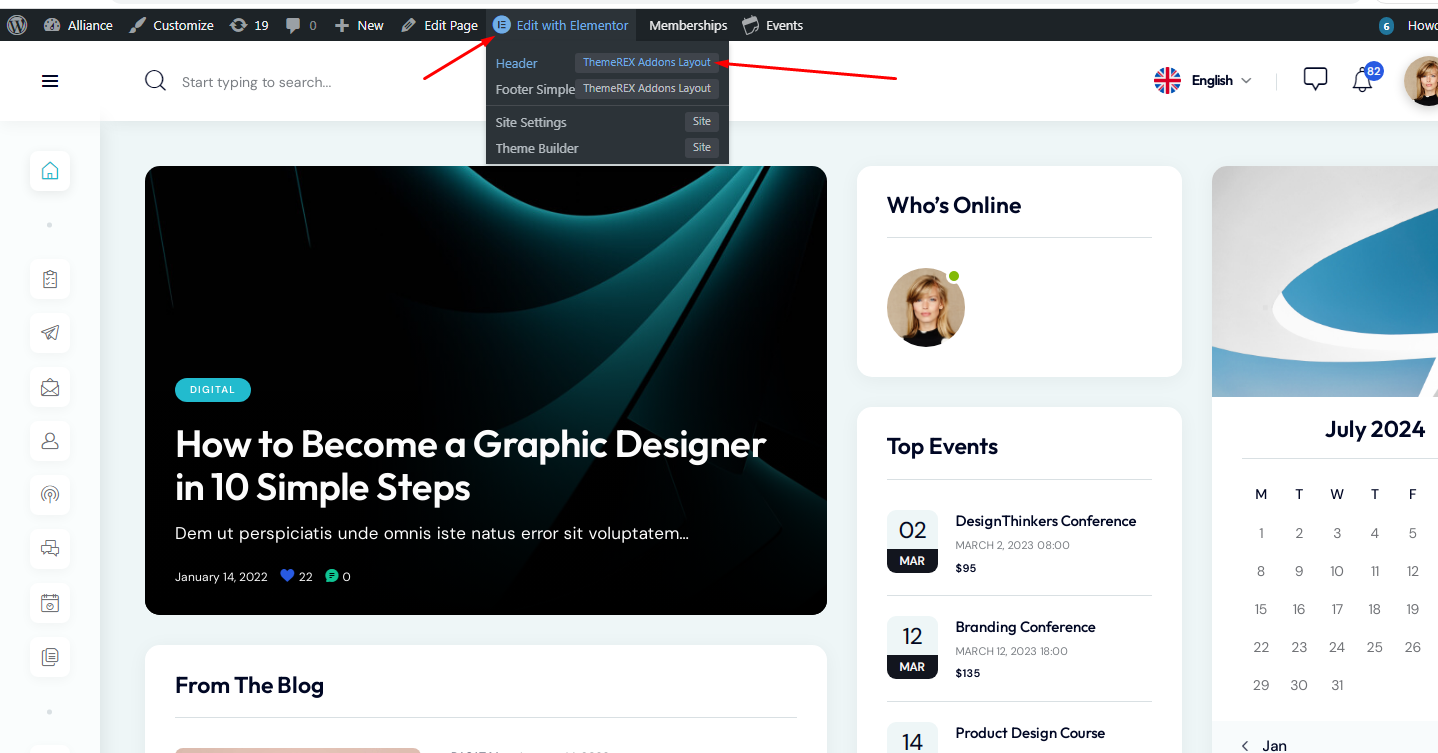Open the online member's avatar
This screenshot has width=1438, height=753.
(926, 307)
